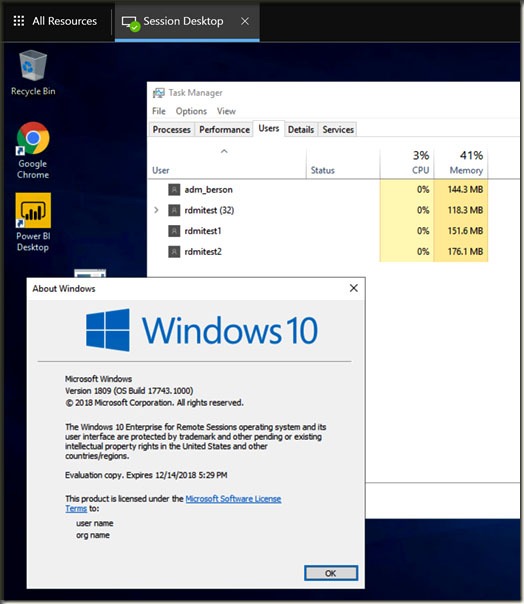Switch to the Details tab
The image size is (524, 604).
click(301, 129)
